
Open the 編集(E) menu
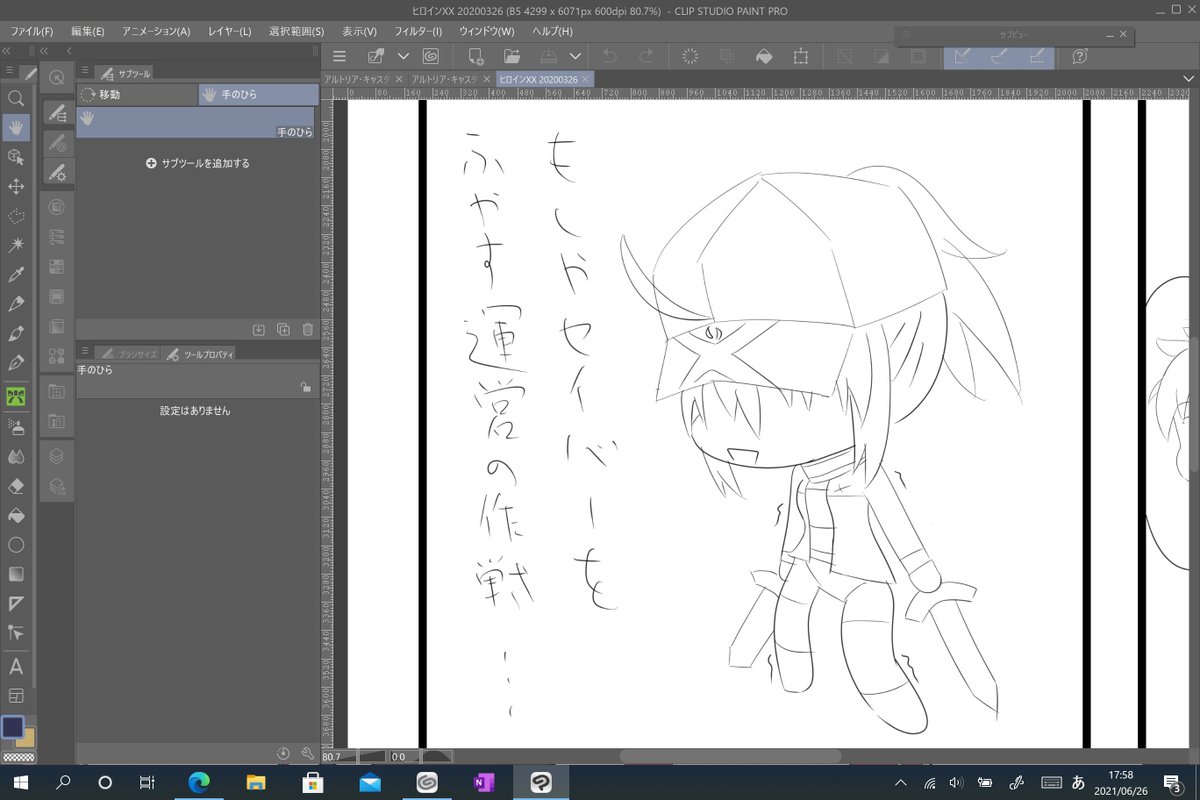point(87,31)
